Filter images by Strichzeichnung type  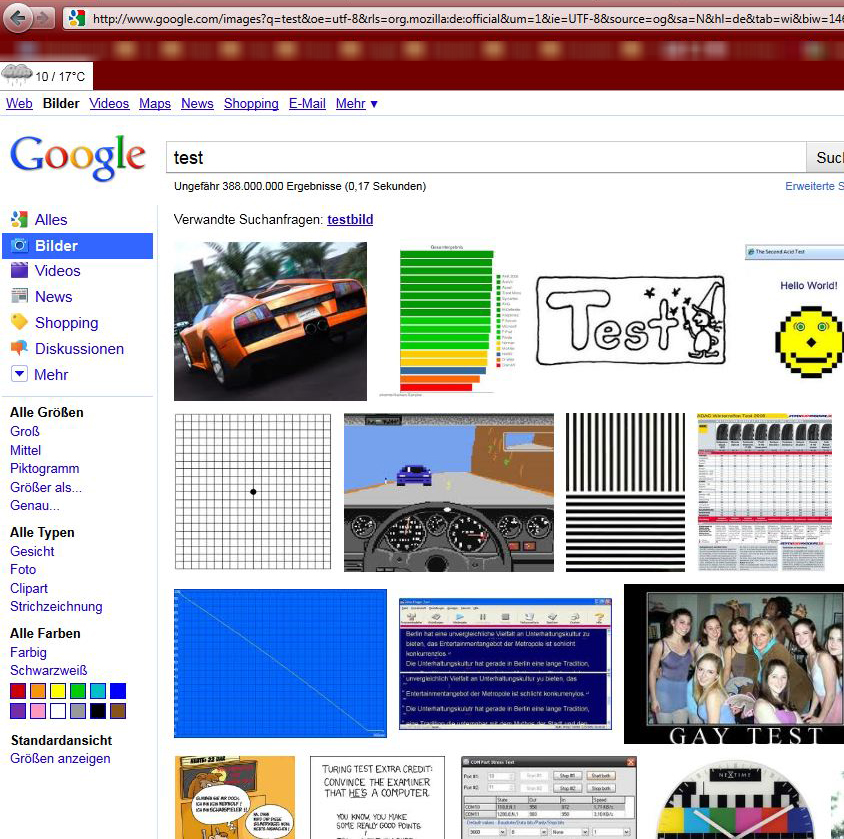click(x=56, y=607)
